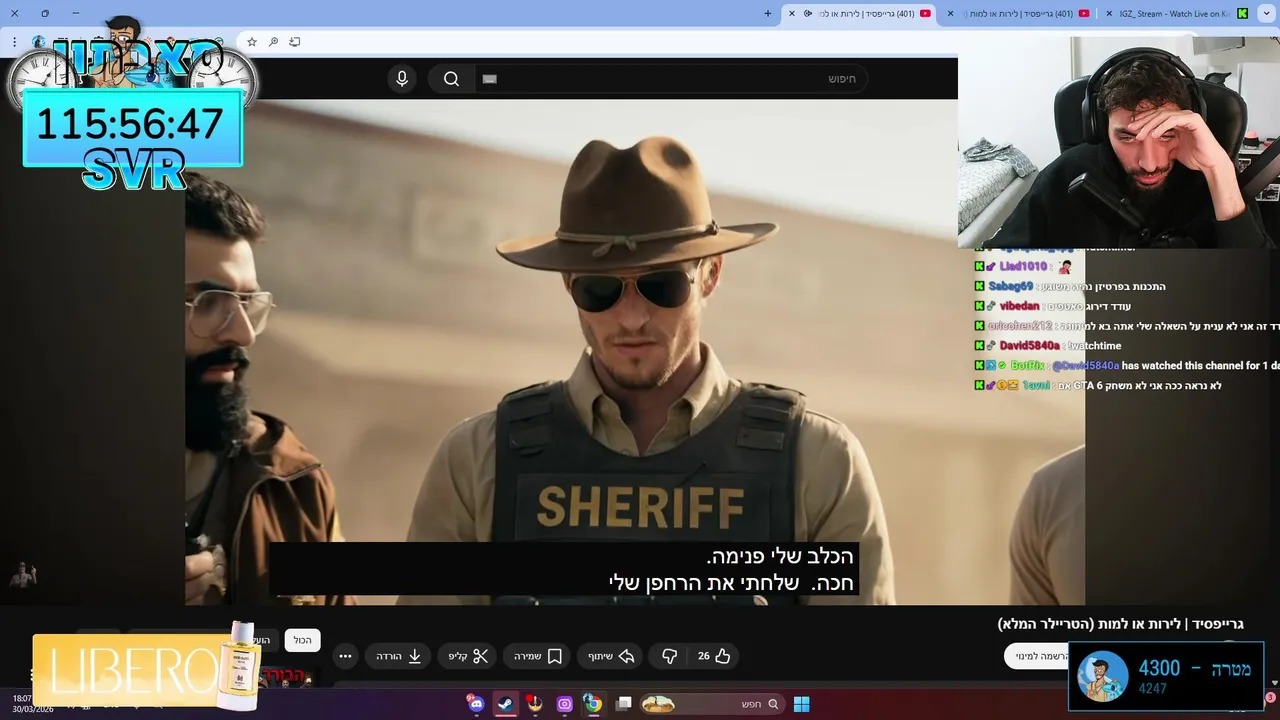The image size is (1280, 720).
Task: Close the second YouTube tab
Action: [950, 13]
